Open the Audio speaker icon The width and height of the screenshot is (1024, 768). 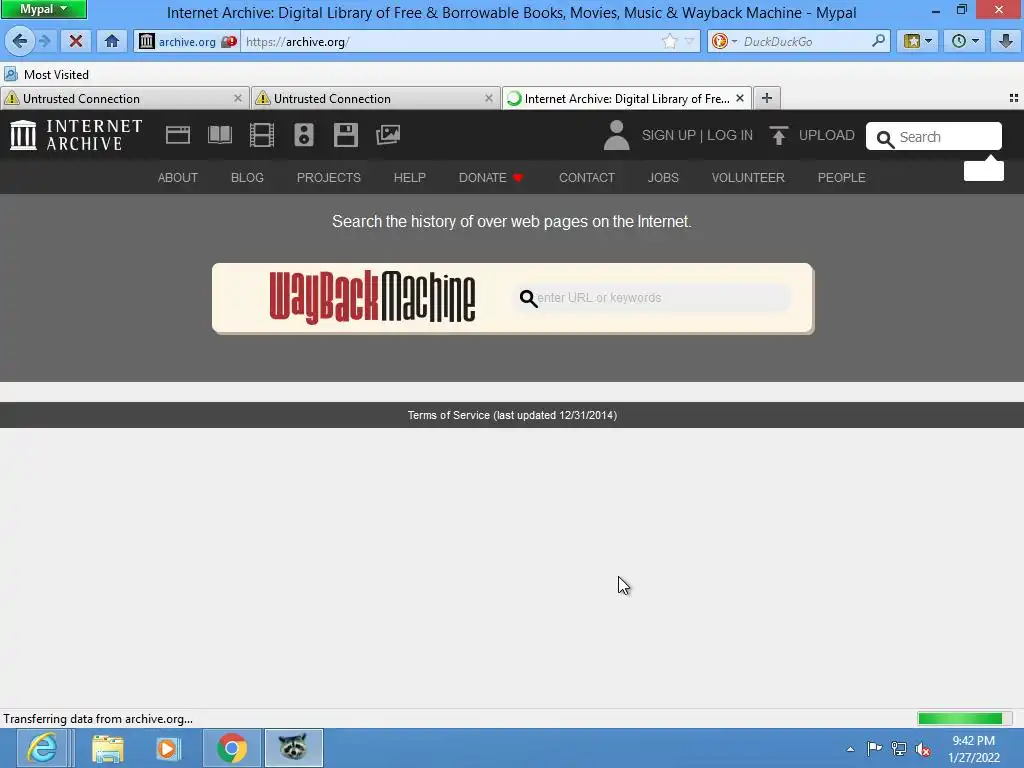[304, 135]
